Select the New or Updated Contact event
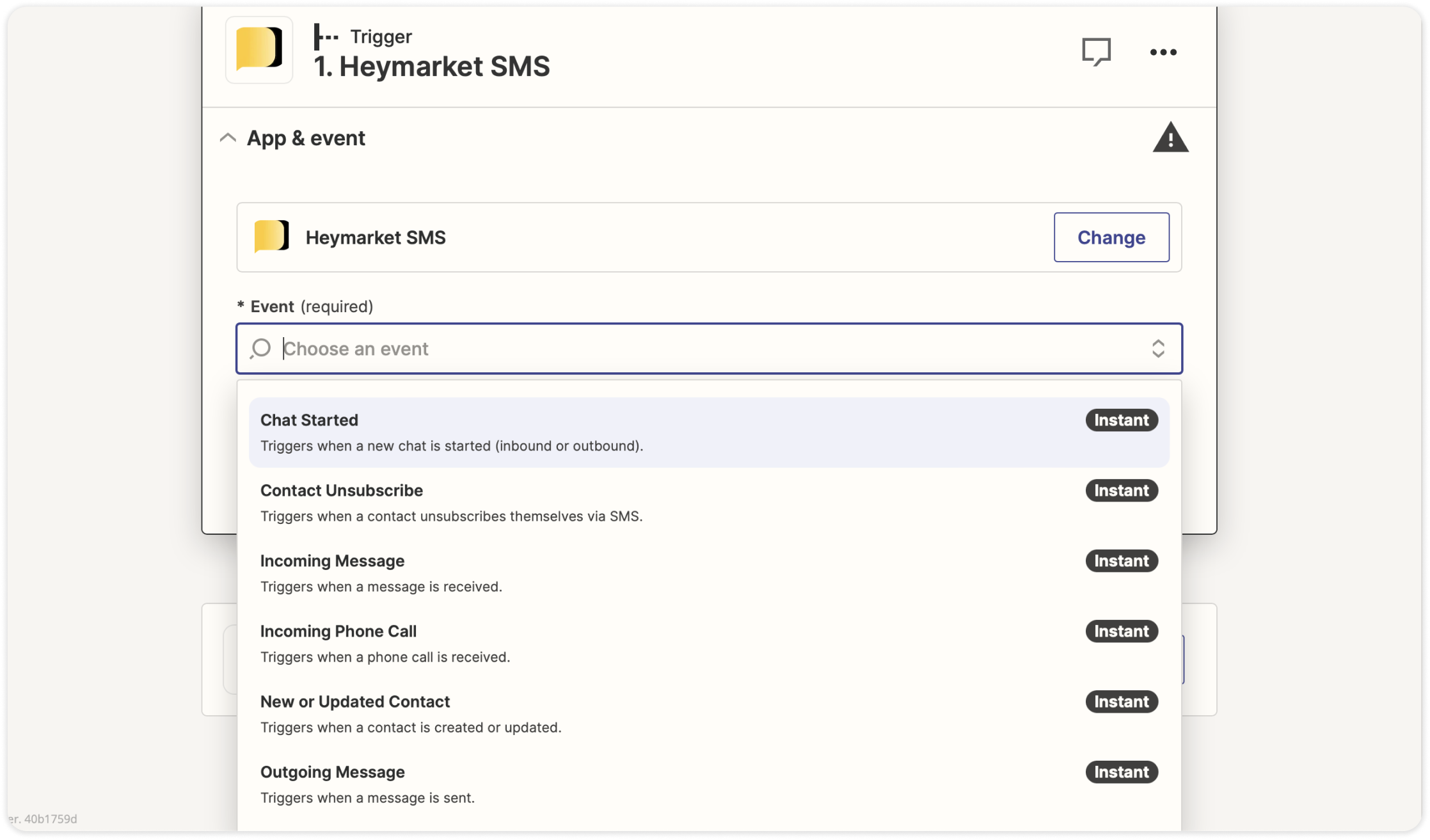Viewport: 1430px width, 840px height. (709, 714)
